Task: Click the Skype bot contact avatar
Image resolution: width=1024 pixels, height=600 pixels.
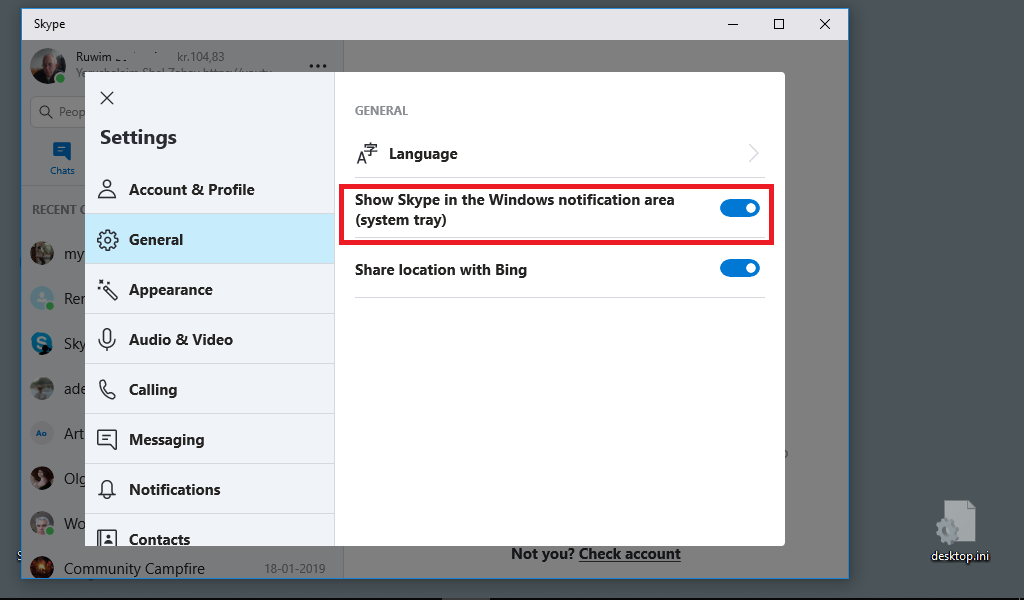Action: click(42, 343)
